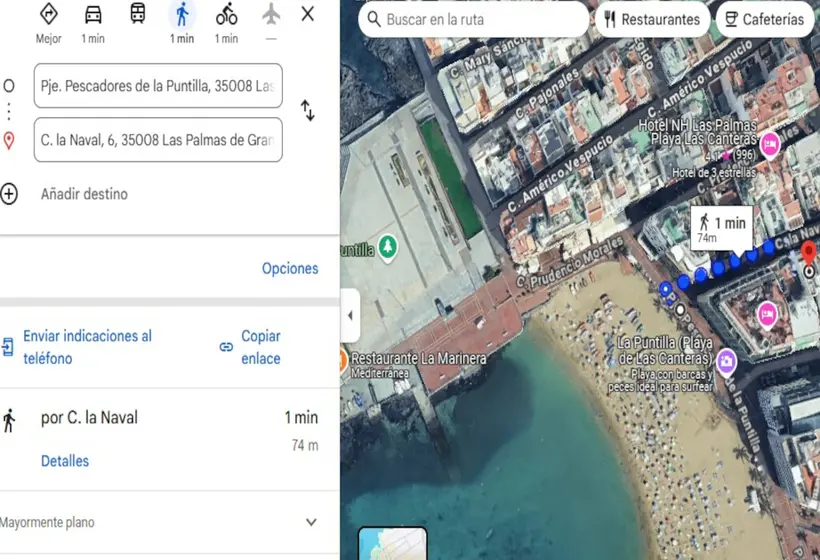Switch to driving mode car icon
820x560 pixels.
[93, 15]
